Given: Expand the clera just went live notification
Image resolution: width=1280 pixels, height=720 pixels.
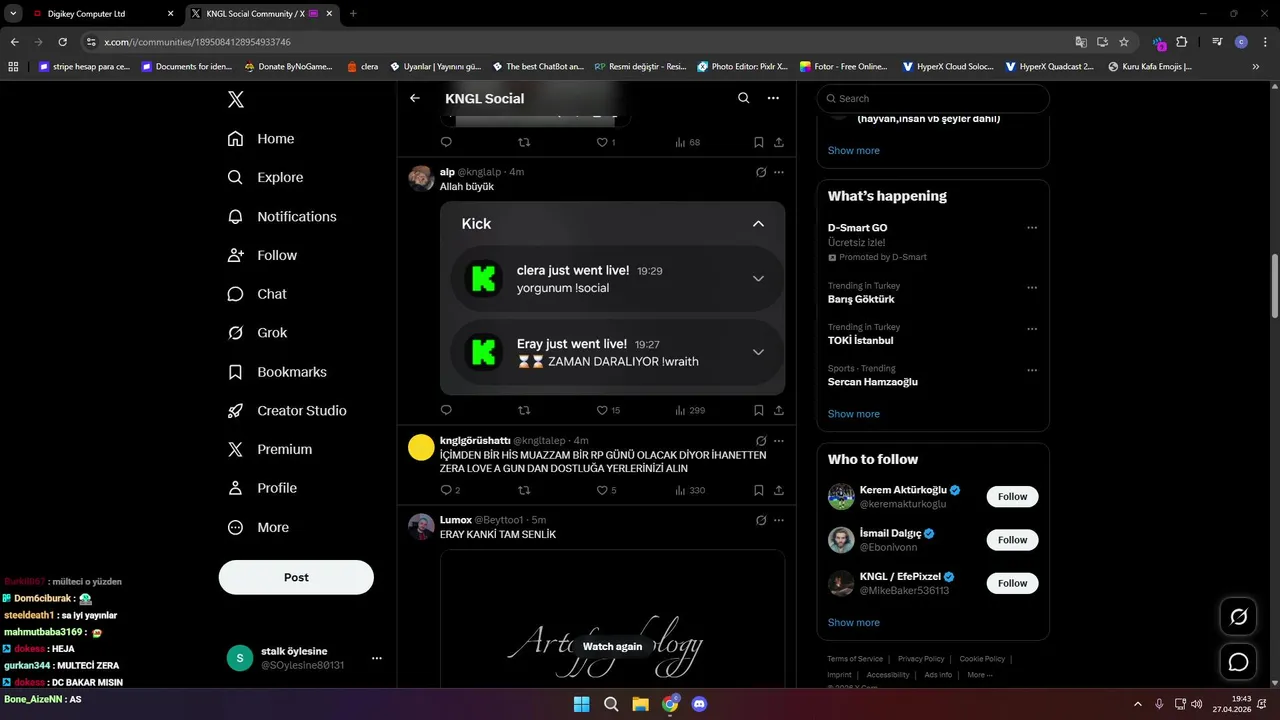Looking at the screenshot, I should [758, 278].
